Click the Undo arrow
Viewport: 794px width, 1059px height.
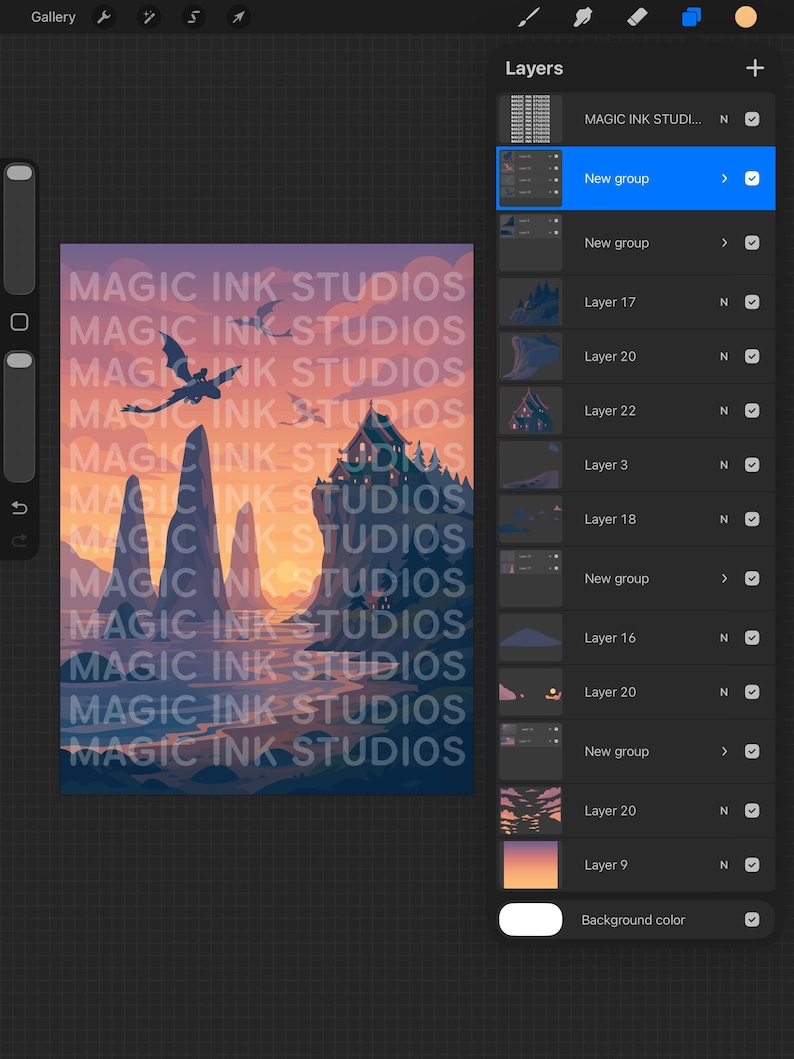point(20,508)
